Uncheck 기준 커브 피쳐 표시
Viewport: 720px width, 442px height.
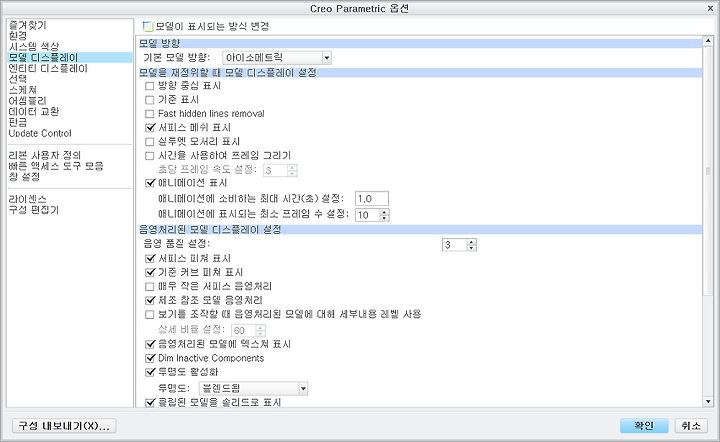click(x=149, y=273)
